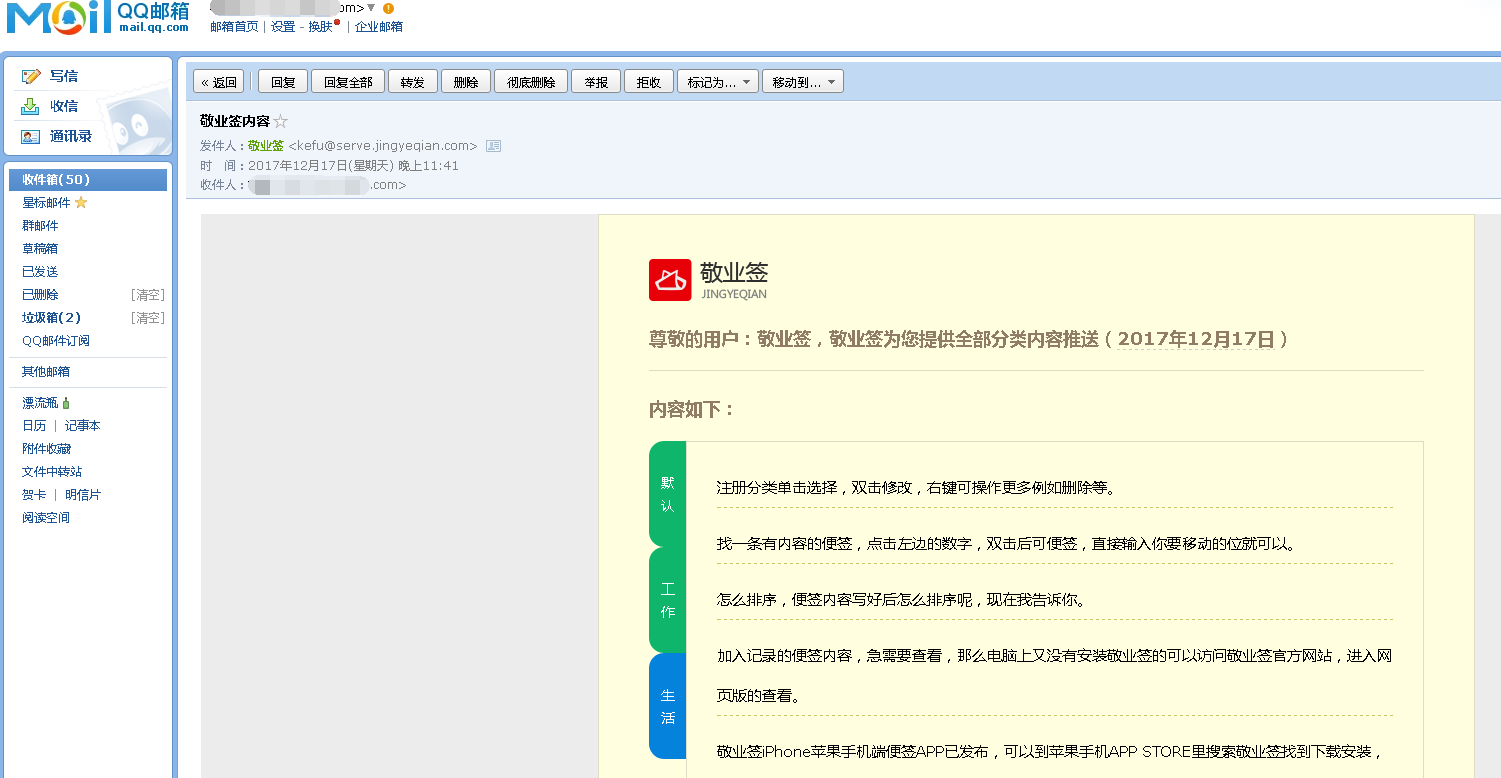The width and height of the screenshot is (1501, 778).
Task: Select the 默认 category tab in email
Action: (x=667, y=494)
